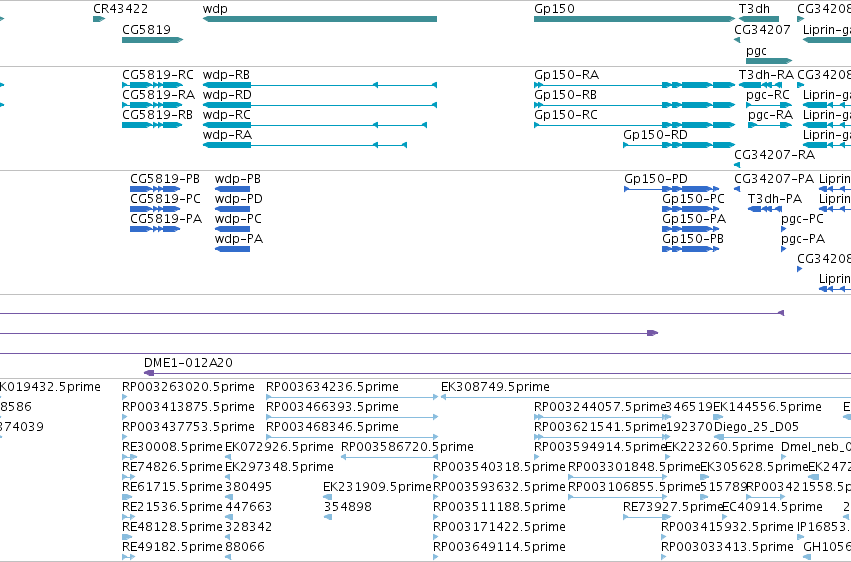Click EST EK072926.5prime
851x562 pixels.
279,447
